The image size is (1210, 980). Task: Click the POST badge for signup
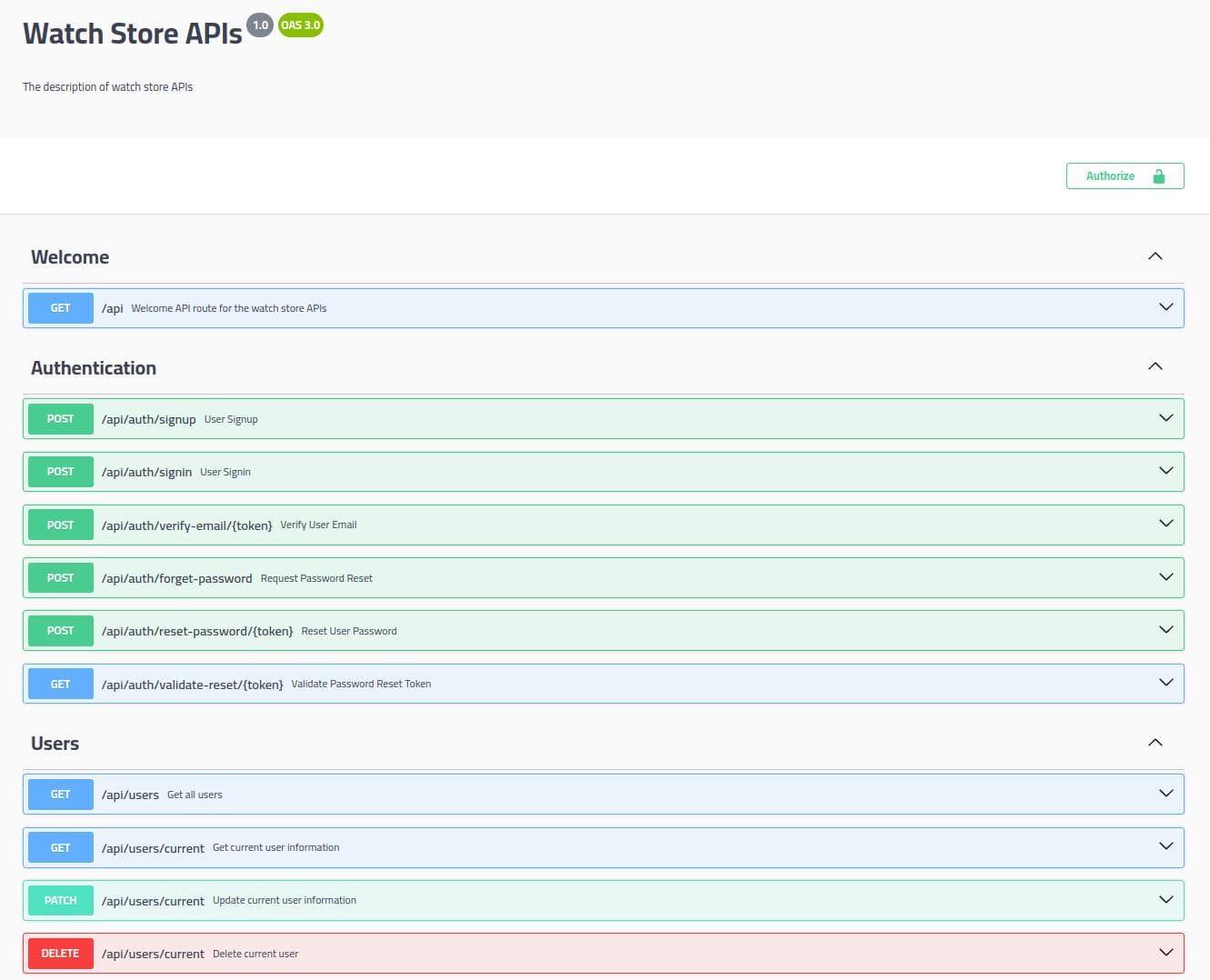[61, 419]
